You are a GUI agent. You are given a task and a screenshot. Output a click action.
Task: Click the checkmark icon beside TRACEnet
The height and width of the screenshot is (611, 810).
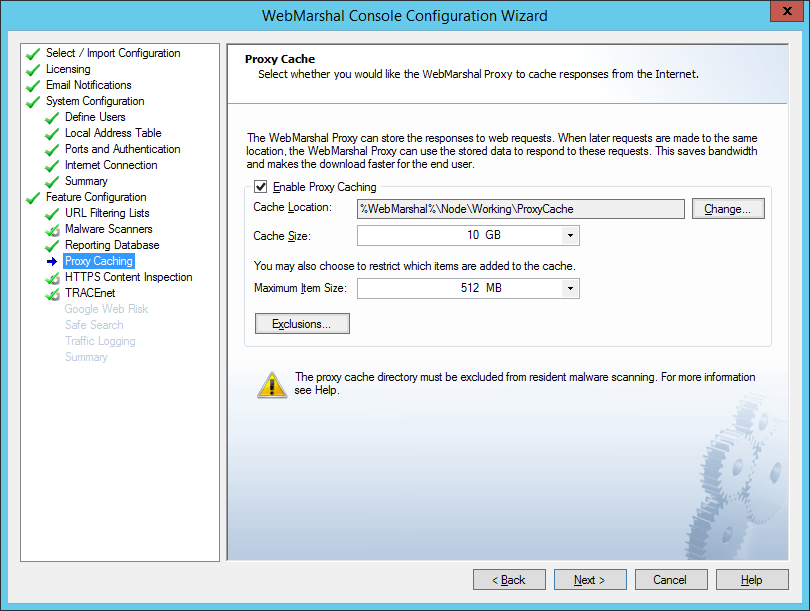coord(53,294)
